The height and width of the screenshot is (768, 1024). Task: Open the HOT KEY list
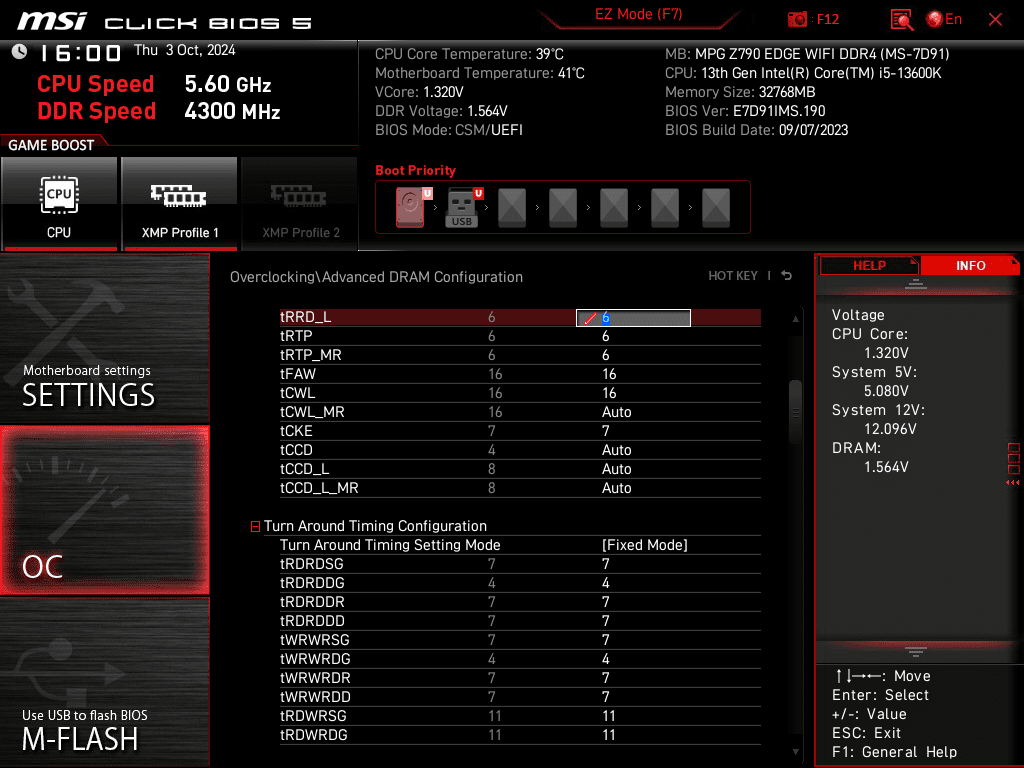(733, 276)
